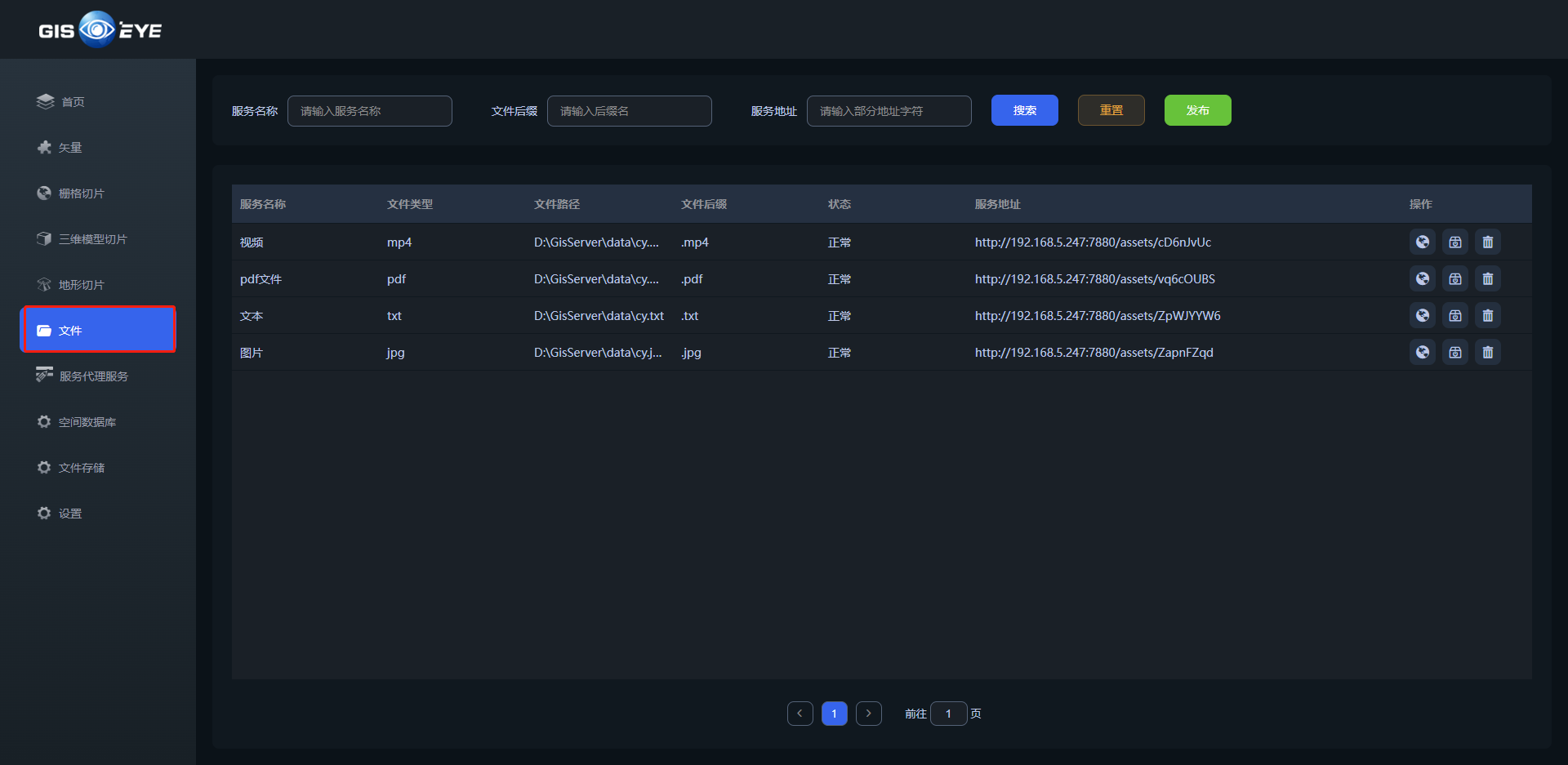The height and width of the screenshot is (765, 1568).
Task: Click the pdf文件 service name cell
Action: point(261,279)
